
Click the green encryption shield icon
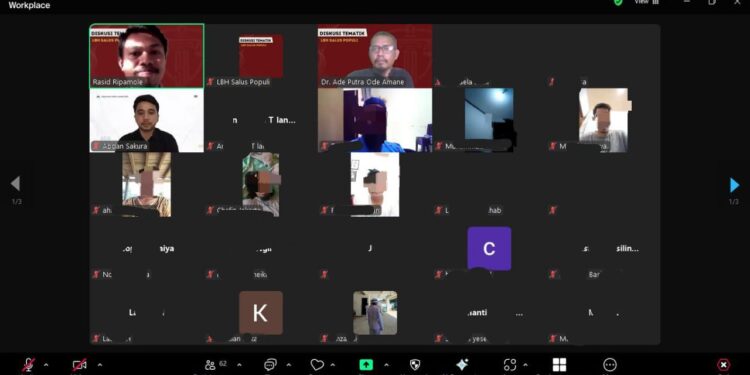[x=618, y=2]
